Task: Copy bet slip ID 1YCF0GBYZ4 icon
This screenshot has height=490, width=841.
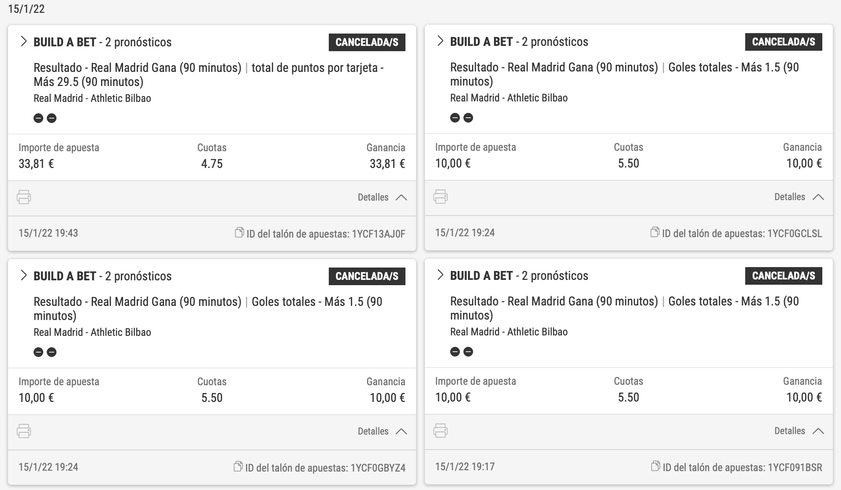Action: tap(238, 466)
